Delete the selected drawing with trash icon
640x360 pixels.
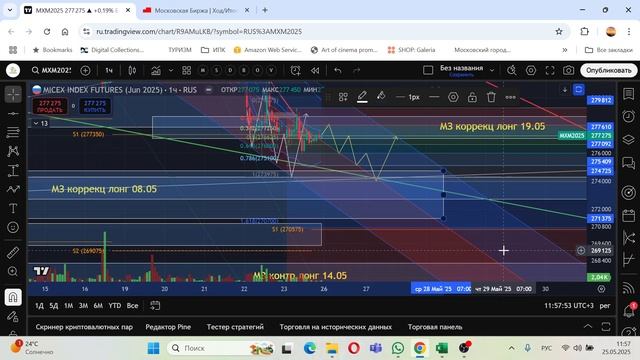point(491,97)
